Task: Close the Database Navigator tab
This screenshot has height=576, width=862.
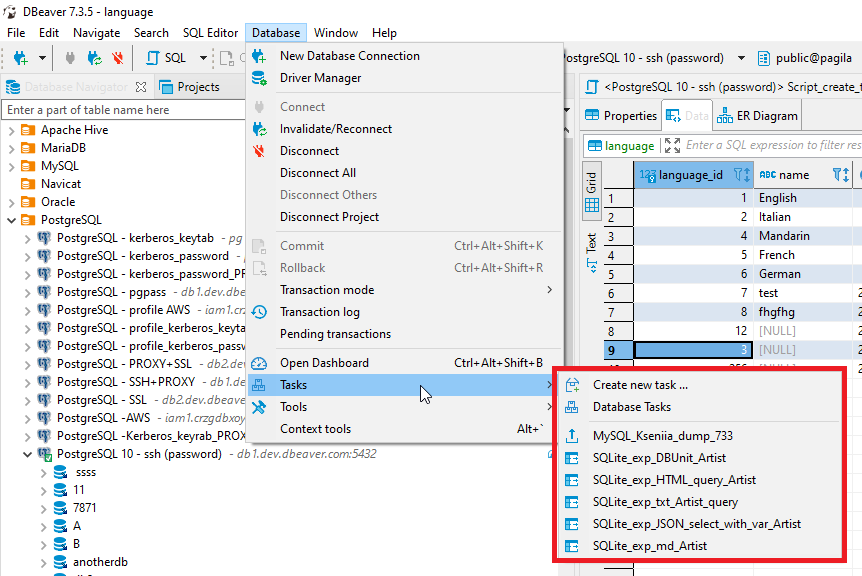Action: click(141, 87)
